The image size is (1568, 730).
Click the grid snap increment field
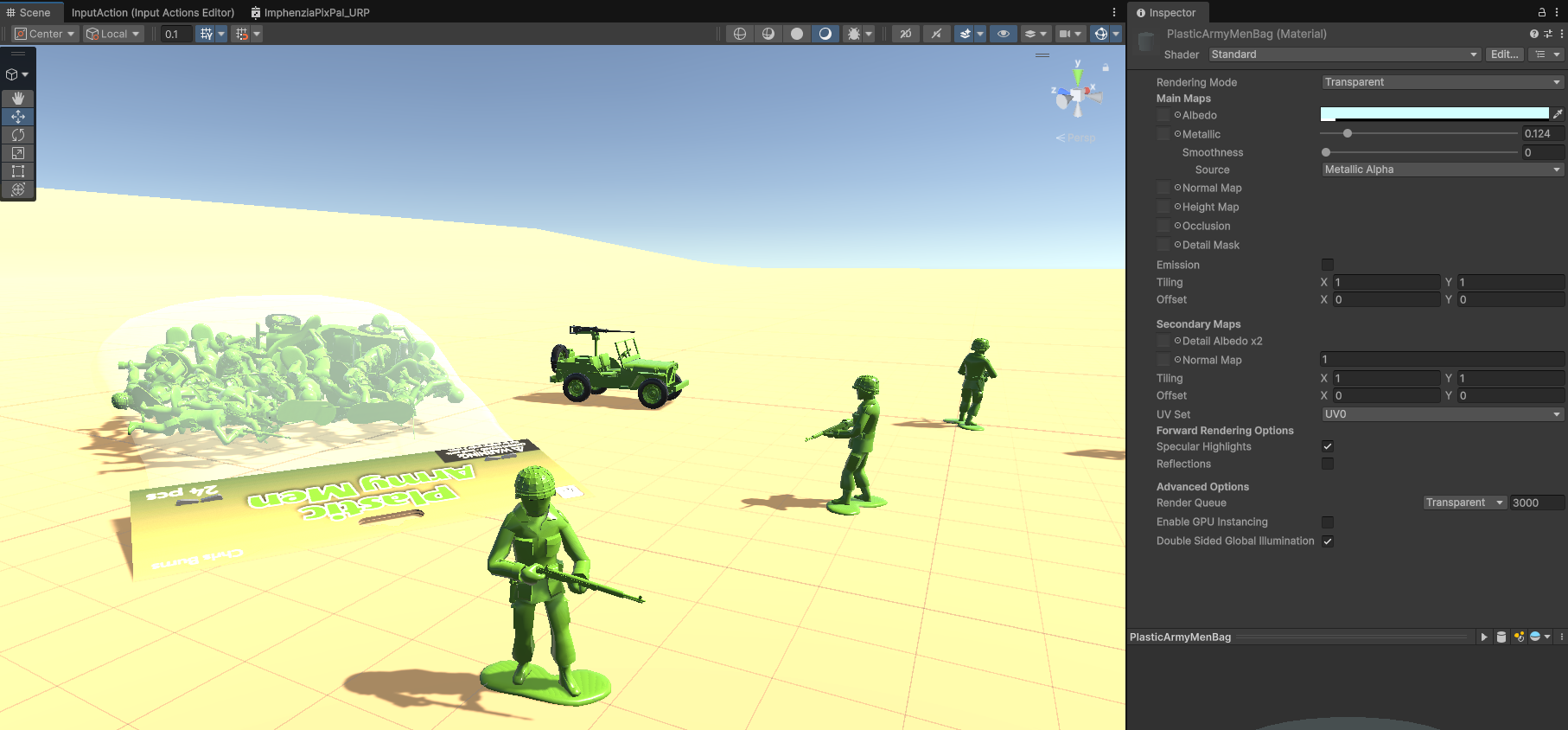click(176, 34)
